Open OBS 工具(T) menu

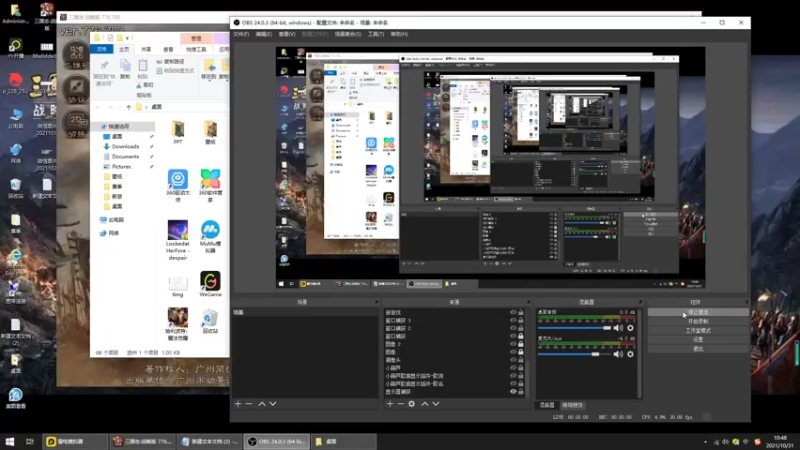(376, 34)
